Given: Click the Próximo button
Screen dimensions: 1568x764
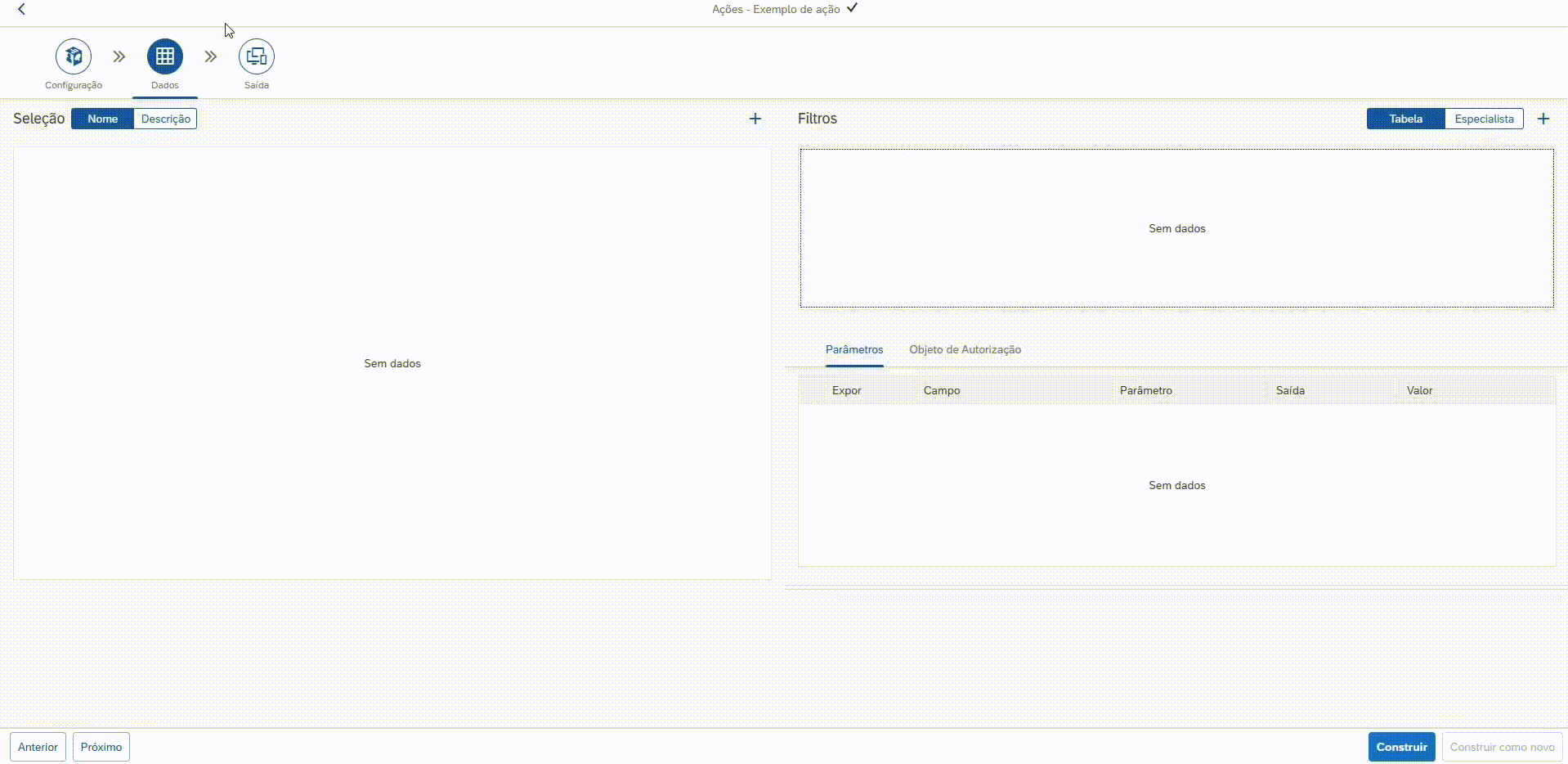Looking at the screenshot, I should click(x=101, y=747).
